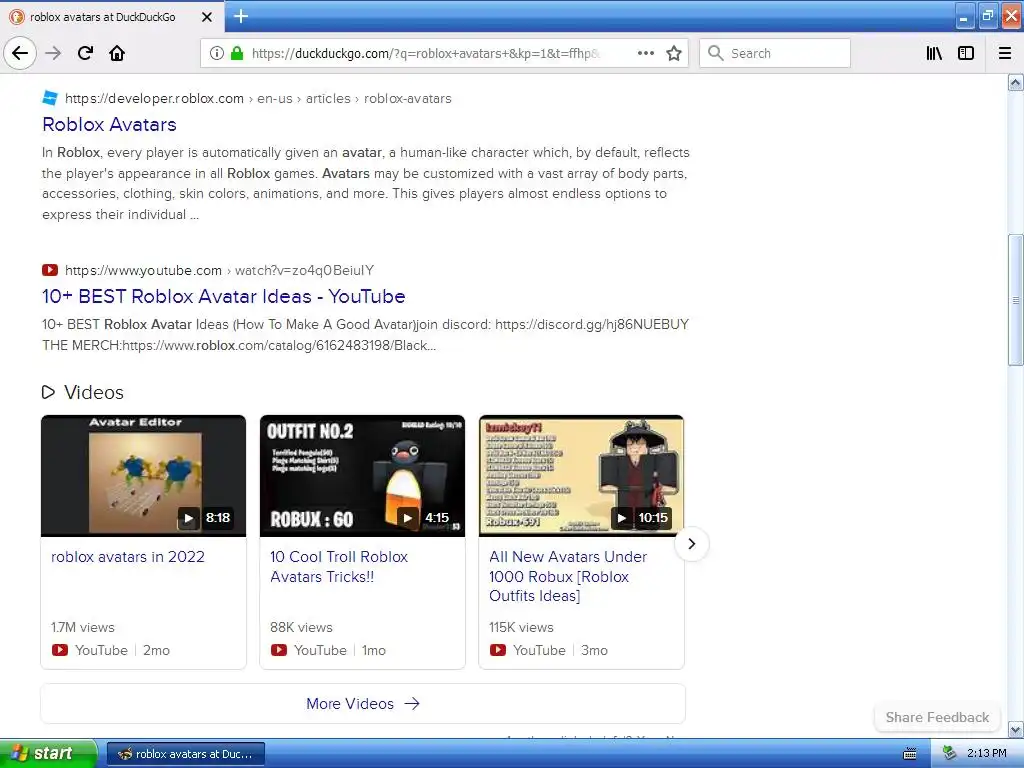Click the vertical scrollbar thumb
The height and width of the screenshot is (768, 1024).
click(x=1016, y=300)
